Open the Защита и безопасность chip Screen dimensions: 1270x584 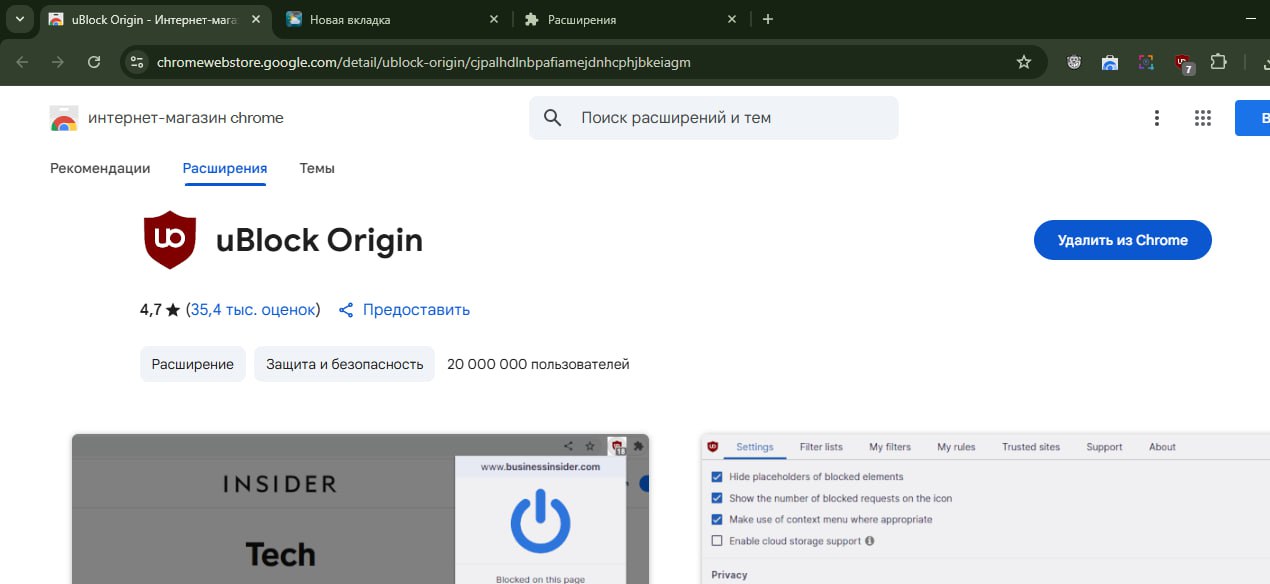[345, 364]
